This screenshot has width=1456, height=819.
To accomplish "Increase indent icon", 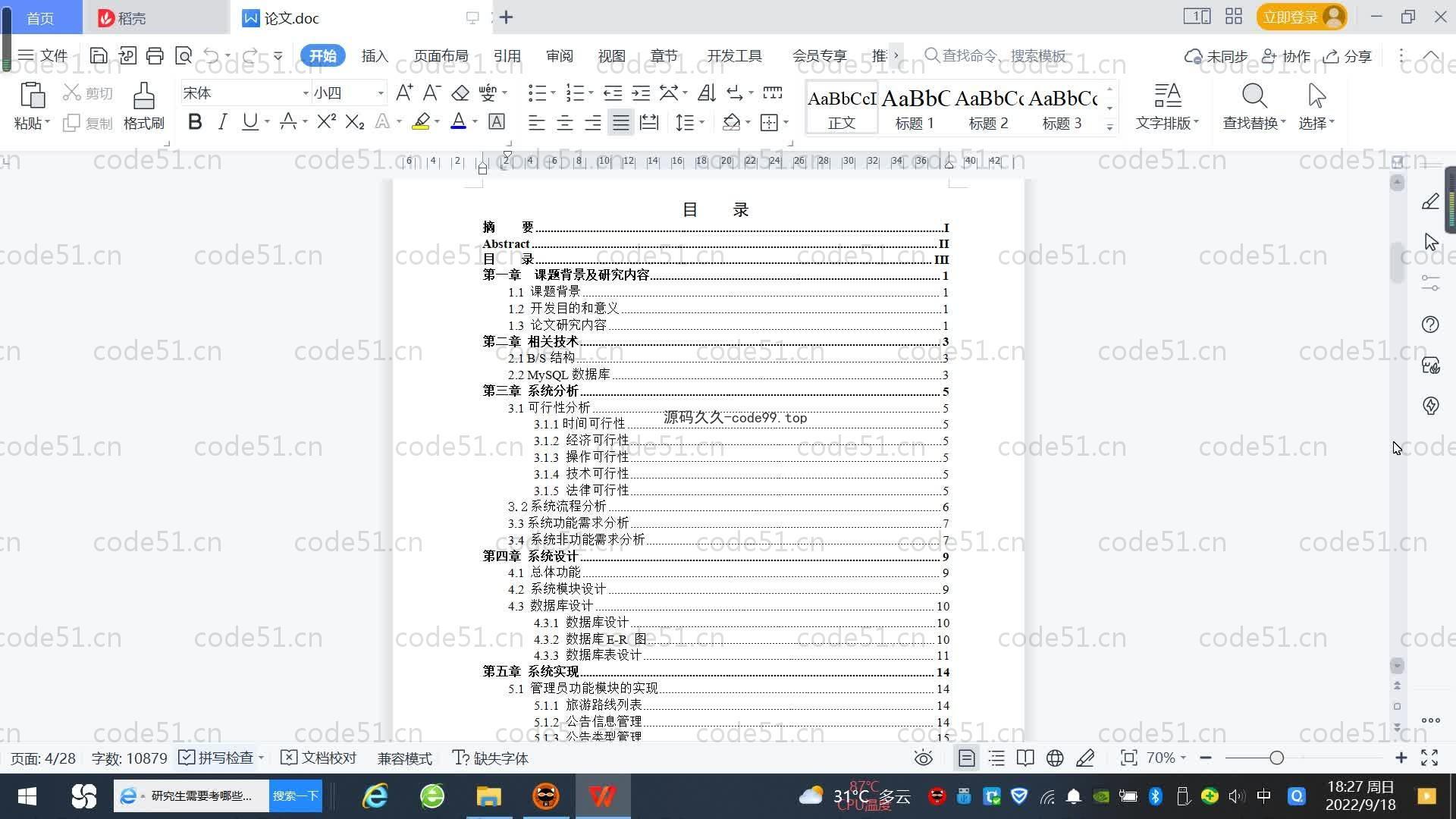I will [x=641, y=93].
